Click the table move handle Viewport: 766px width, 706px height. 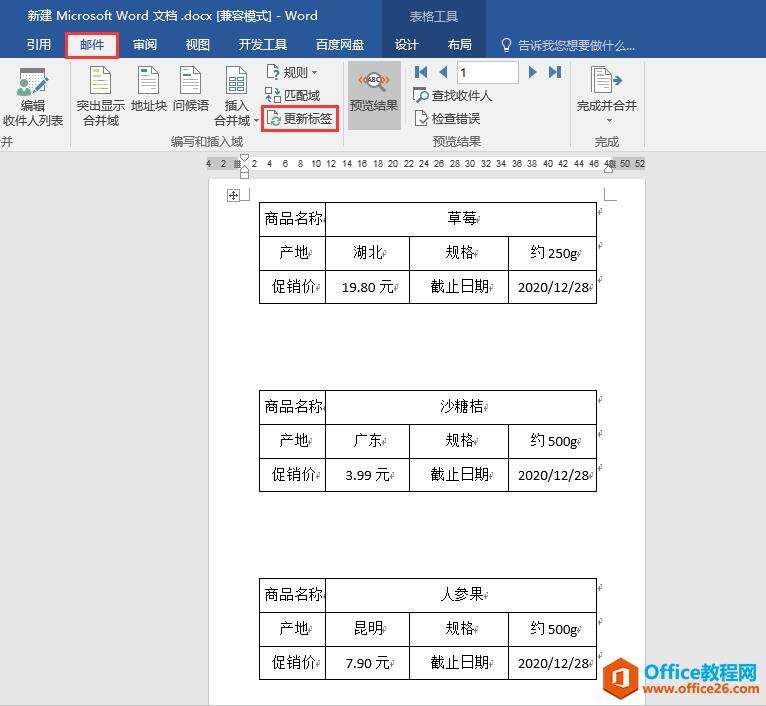tap(233, 195)
